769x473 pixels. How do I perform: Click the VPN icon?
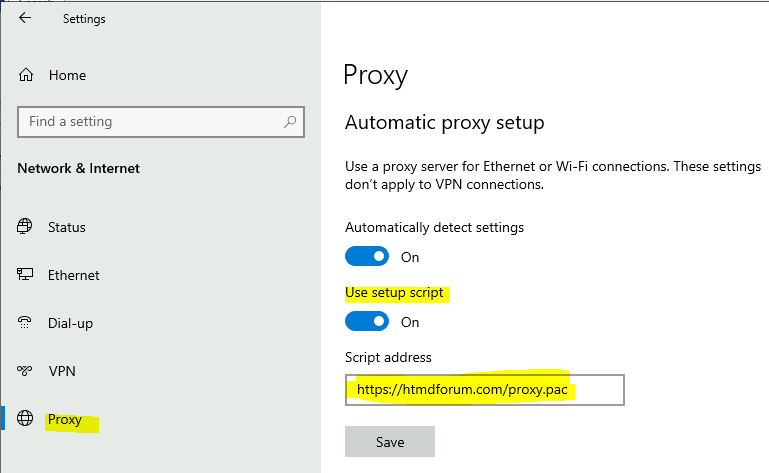tap(26, 371)
